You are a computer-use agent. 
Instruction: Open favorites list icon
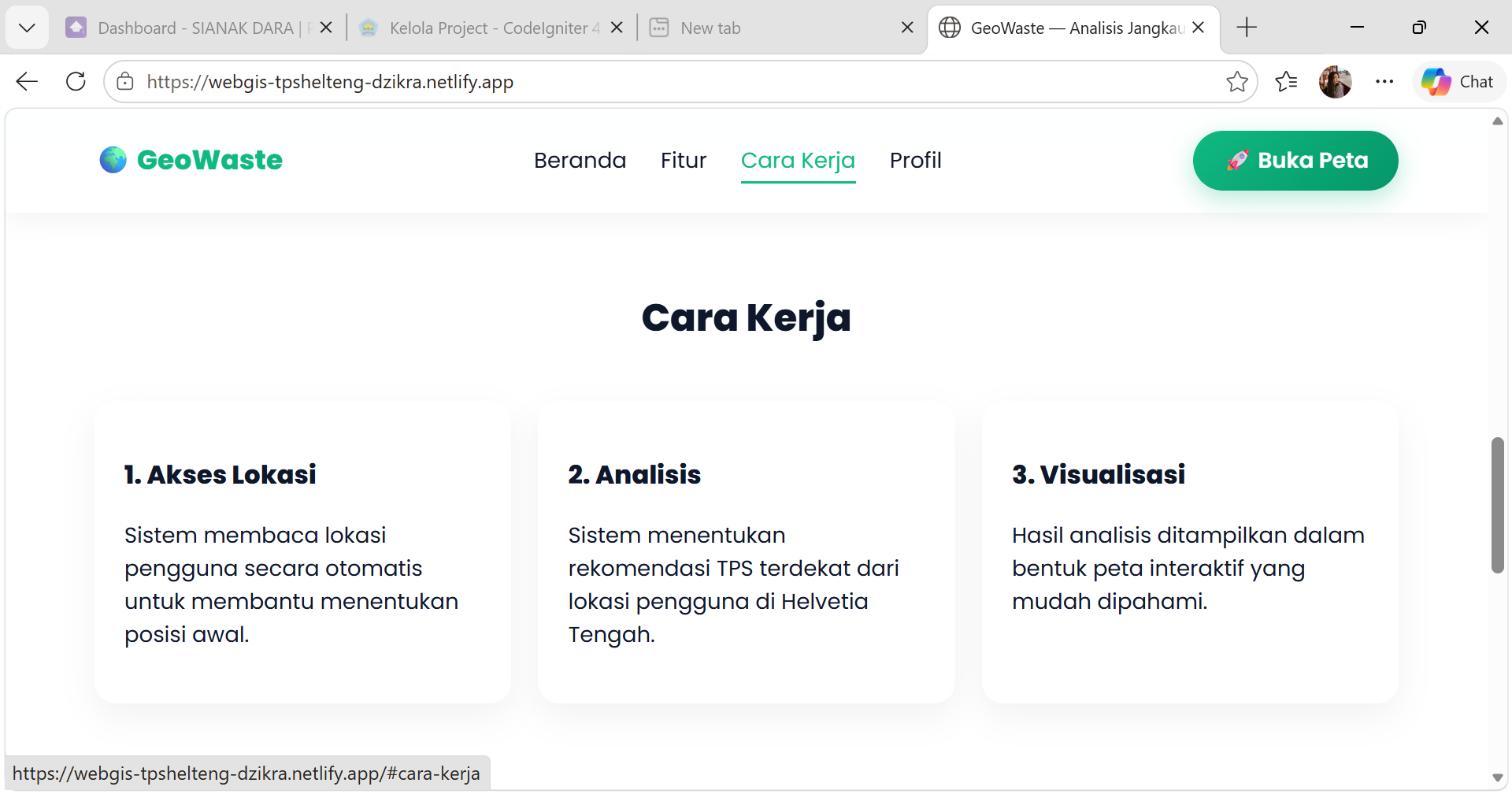(x=1286, y=81)
